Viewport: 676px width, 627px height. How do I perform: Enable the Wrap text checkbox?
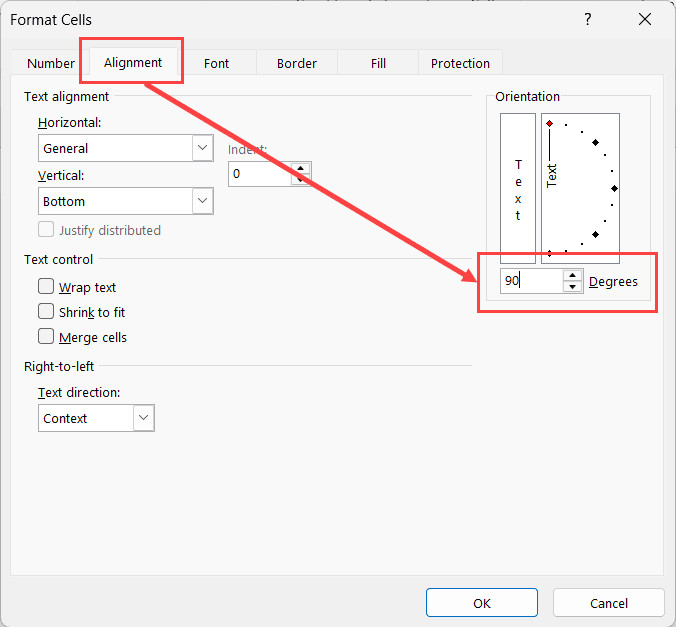pos(46,287)
